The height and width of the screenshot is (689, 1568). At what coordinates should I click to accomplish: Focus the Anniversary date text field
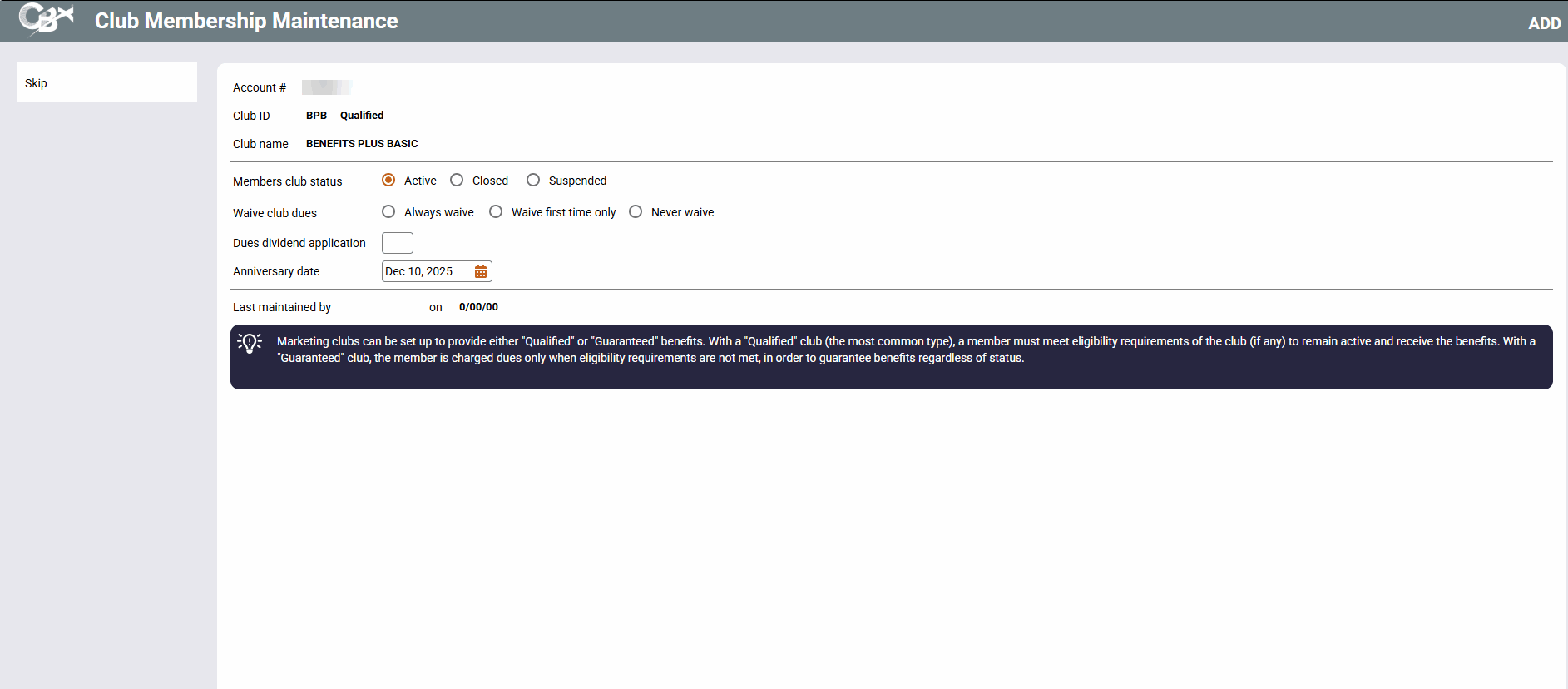pos(426,272)
